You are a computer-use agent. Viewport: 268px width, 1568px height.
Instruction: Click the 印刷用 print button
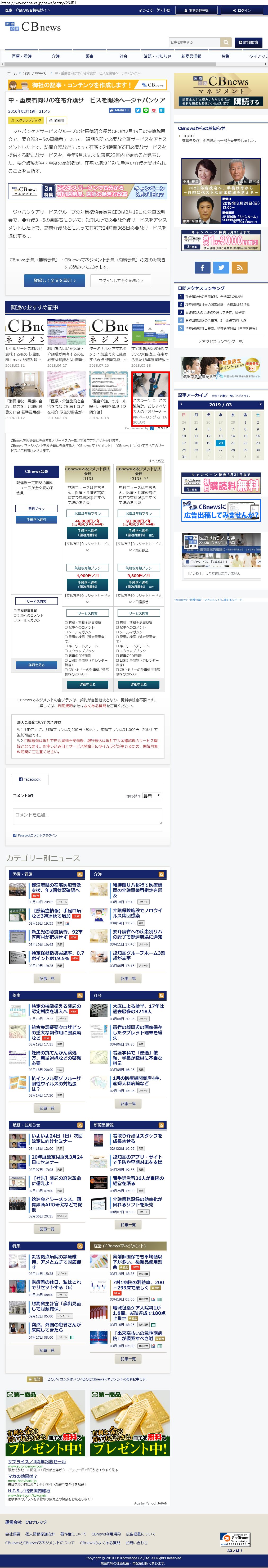pyautogui.click(x=57, y=121)
